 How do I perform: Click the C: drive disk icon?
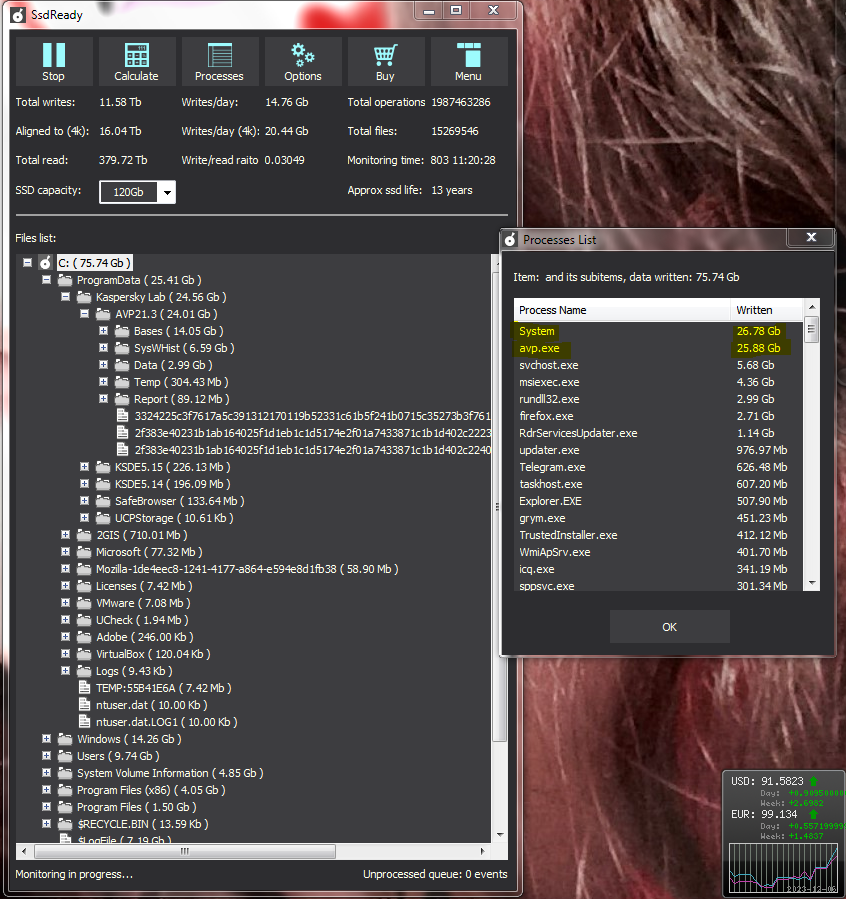point(45,263)
